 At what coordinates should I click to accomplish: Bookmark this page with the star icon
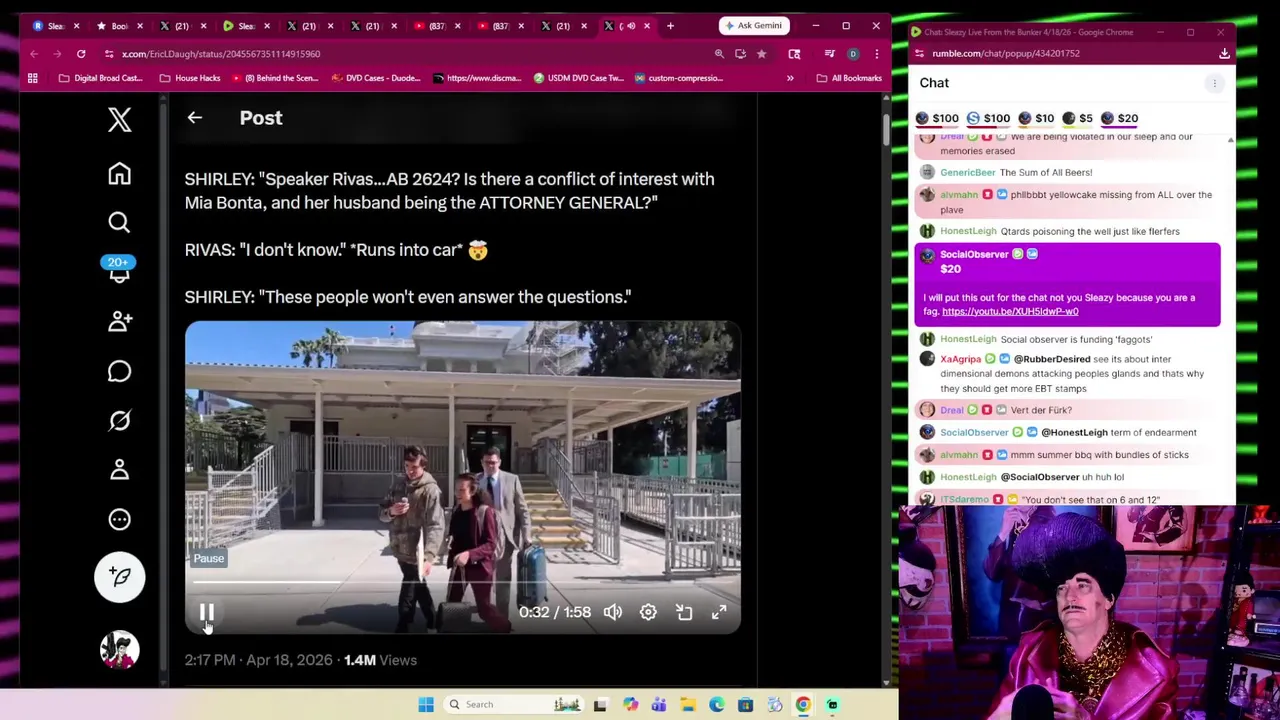[762, 54]
